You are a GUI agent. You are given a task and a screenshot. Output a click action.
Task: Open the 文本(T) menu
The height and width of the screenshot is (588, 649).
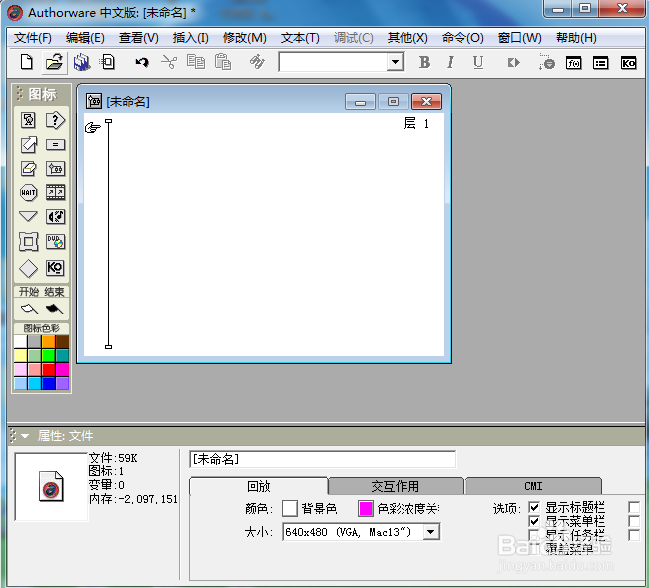(300, 38)
